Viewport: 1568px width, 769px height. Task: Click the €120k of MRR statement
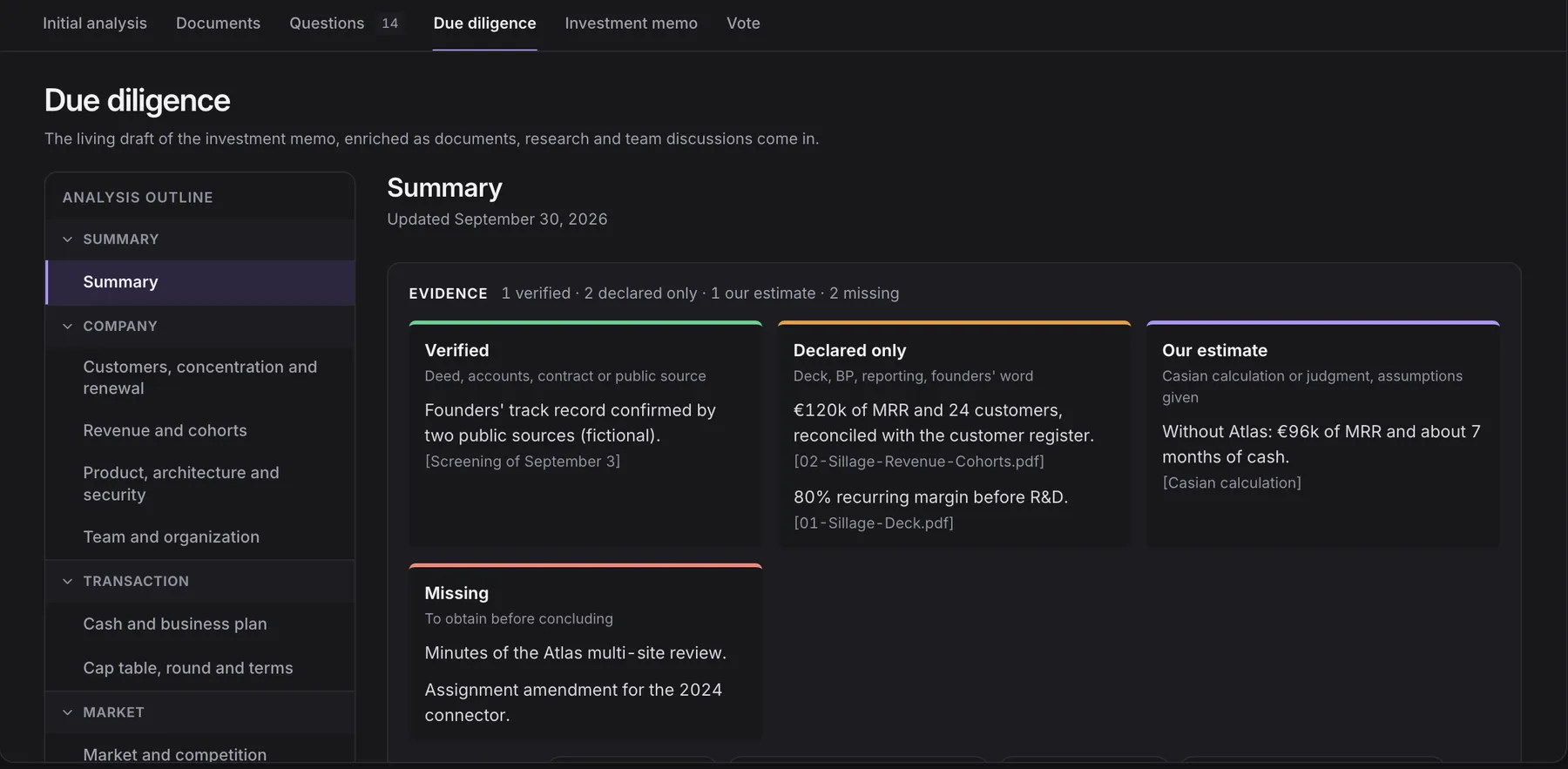coord(943,422)
